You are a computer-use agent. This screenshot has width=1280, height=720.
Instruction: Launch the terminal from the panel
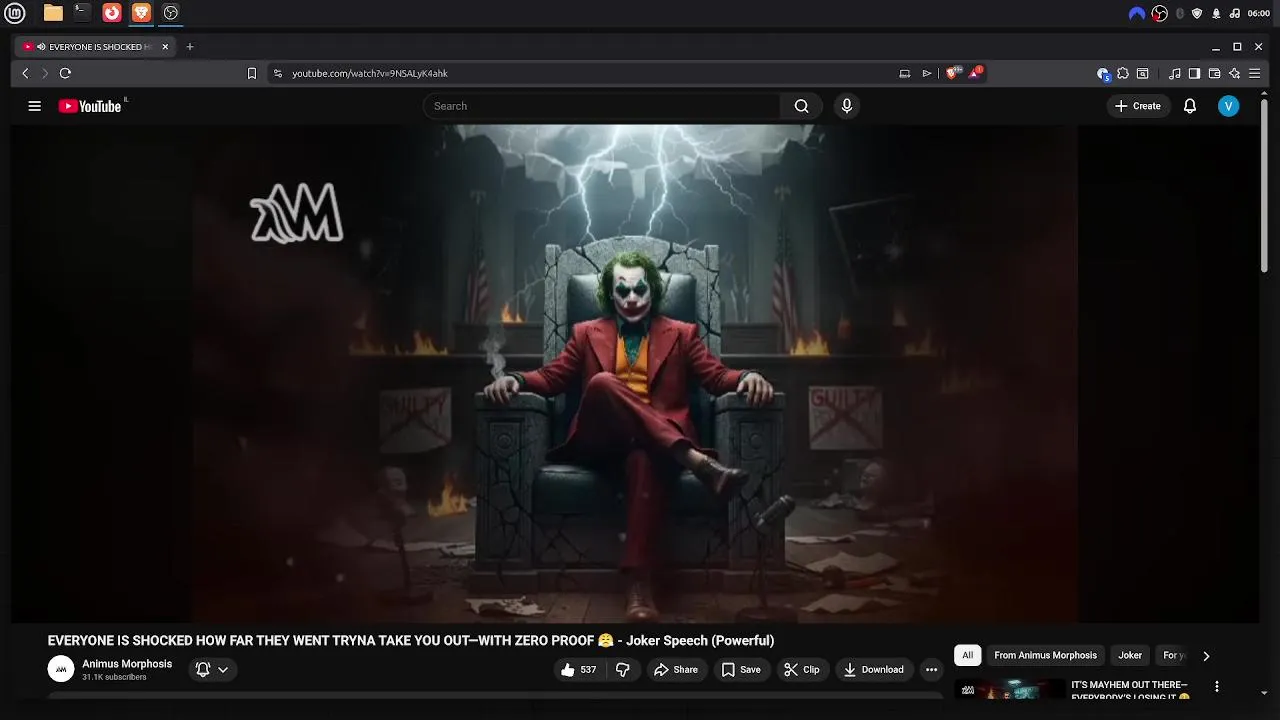pos(82,13)
